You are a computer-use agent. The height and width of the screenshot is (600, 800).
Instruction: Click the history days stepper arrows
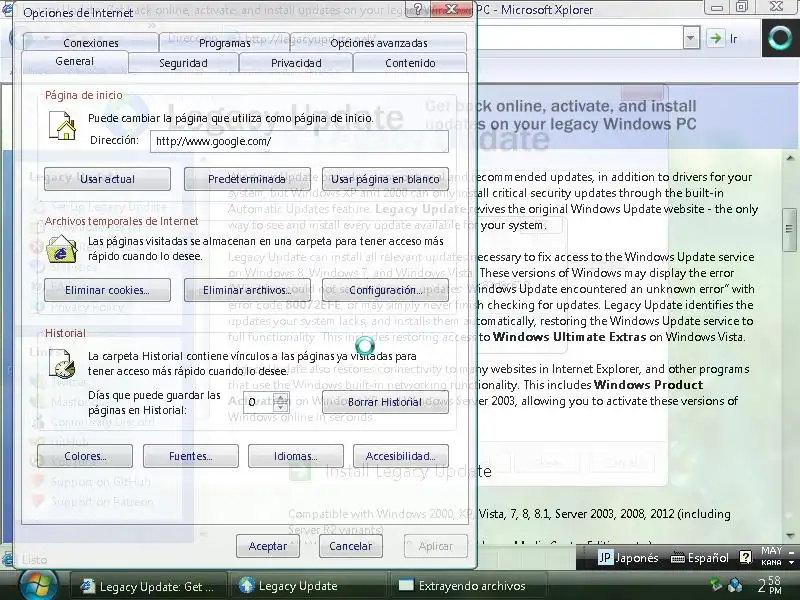[x=281, y=402]
